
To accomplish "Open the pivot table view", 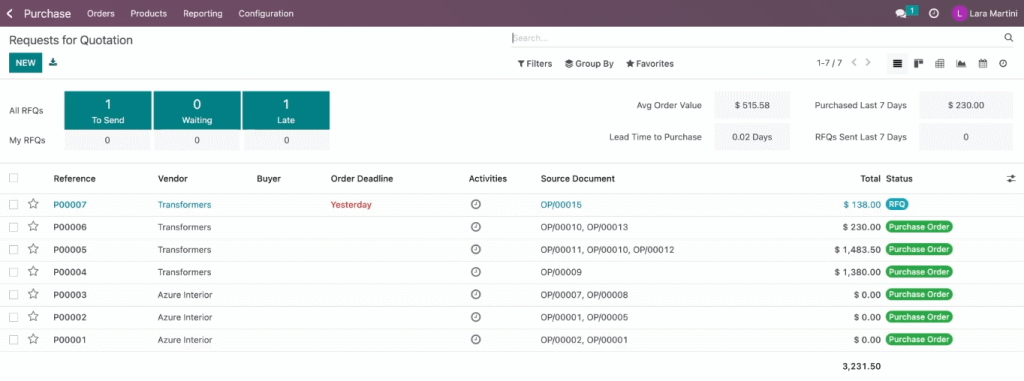I will click(x=939, y=63).
